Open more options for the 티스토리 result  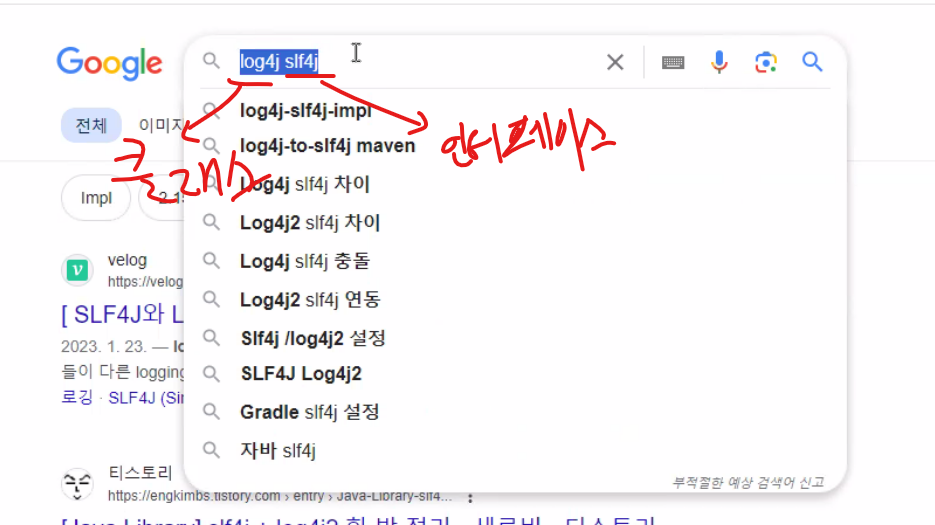(470, 498)
